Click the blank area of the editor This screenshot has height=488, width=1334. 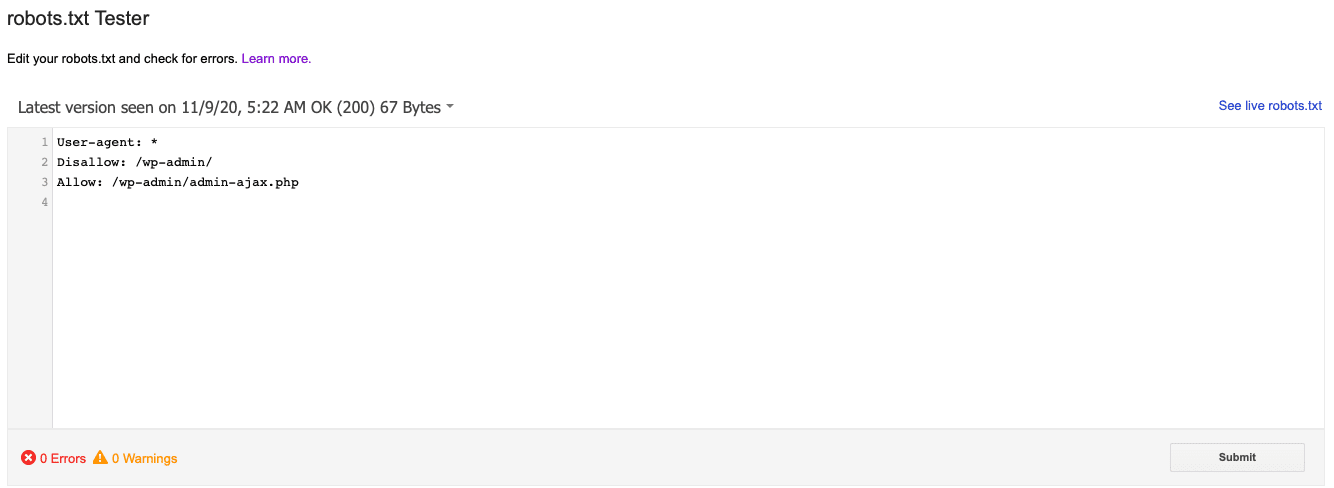[688, 320]
